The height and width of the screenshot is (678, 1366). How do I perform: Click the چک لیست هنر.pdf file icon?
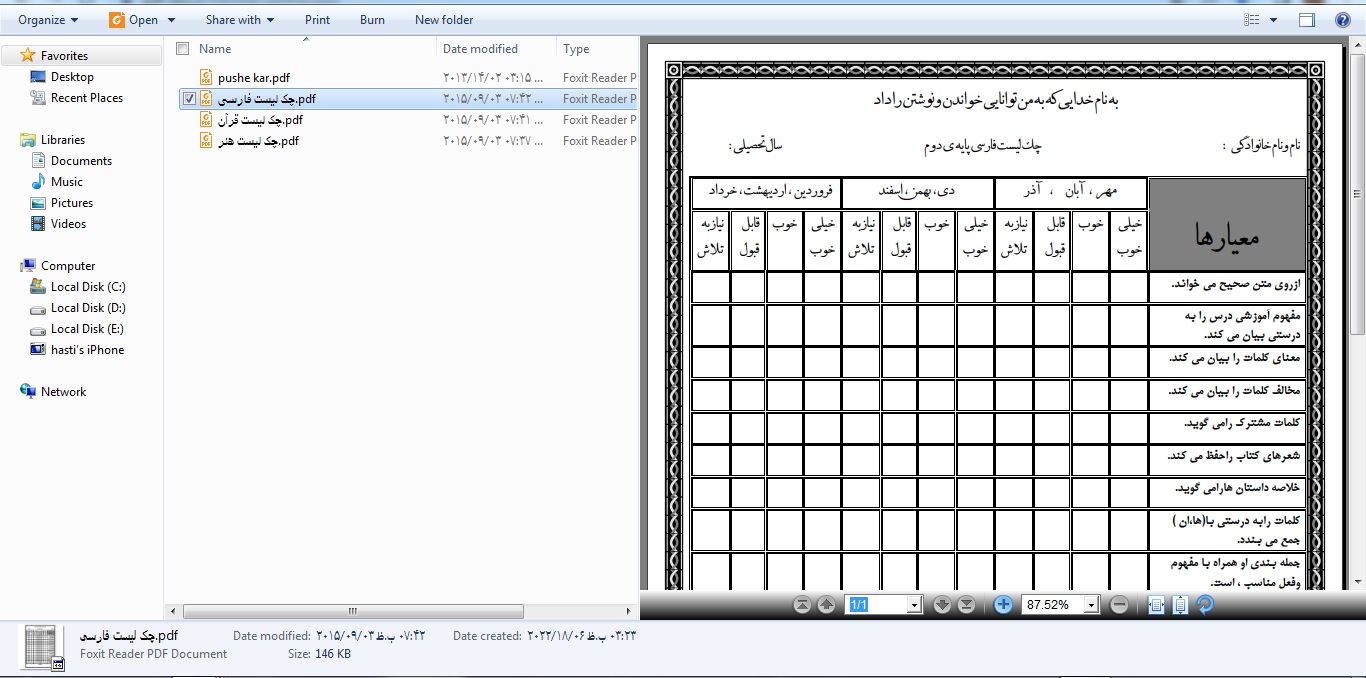coord(206,140)
